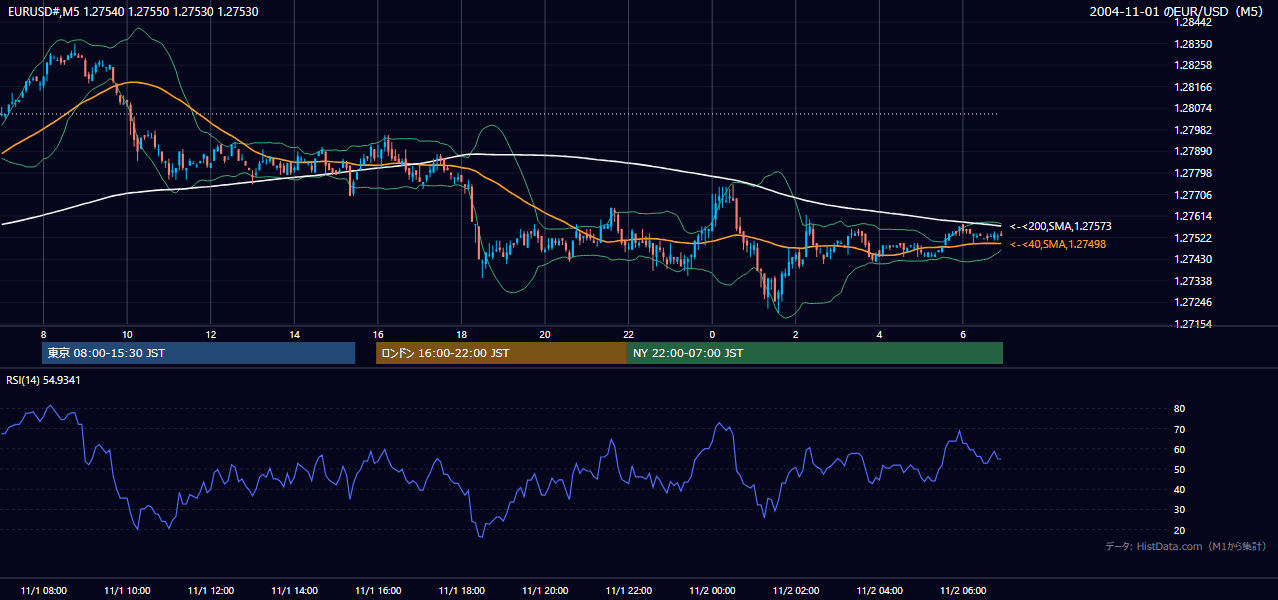Screen dimensions: 1278x600
Task: Click price axis value 1.27154
Action: [x=1195, y=324]
